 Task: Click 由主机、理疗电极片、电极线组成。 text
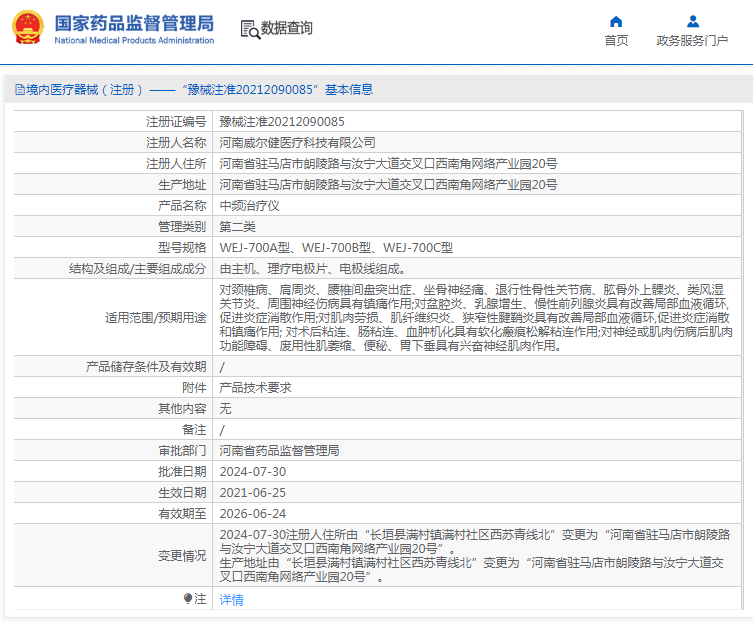313,269
